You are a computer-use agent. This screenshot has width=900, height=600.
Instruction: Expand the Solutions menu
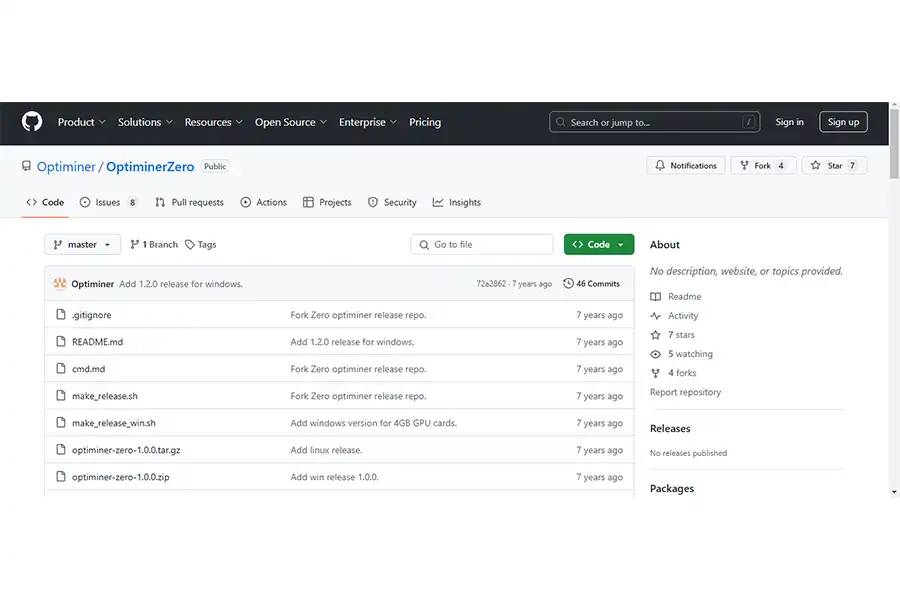145,122
